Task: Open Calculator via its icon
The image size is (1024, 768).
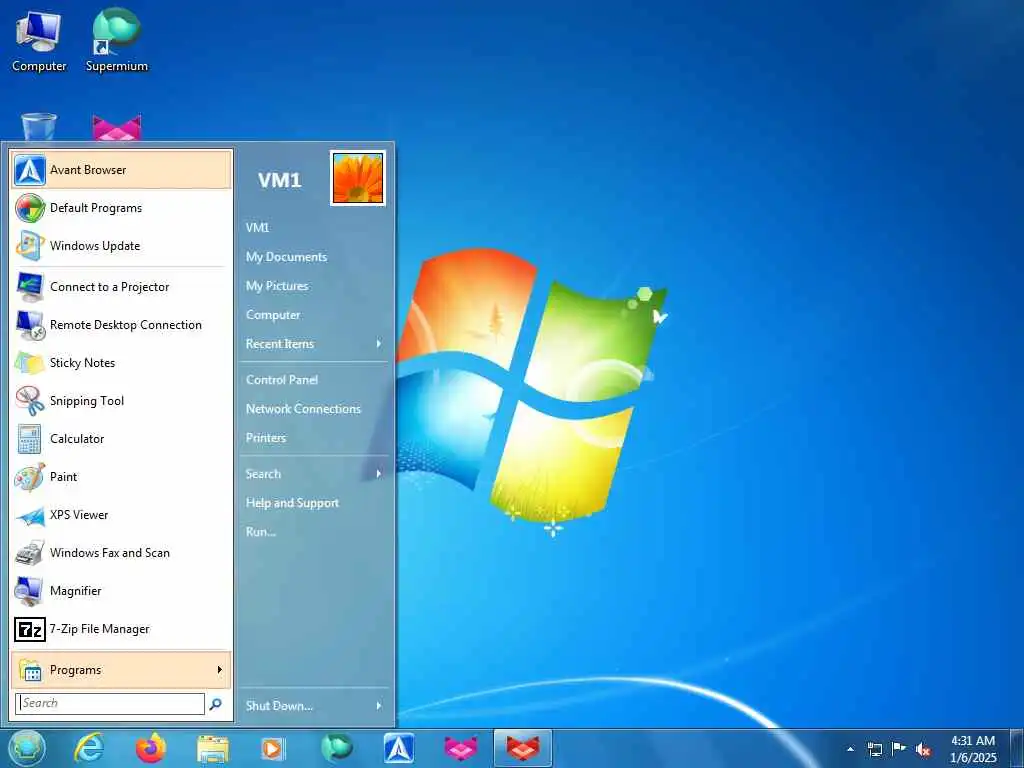Action: 30,439
